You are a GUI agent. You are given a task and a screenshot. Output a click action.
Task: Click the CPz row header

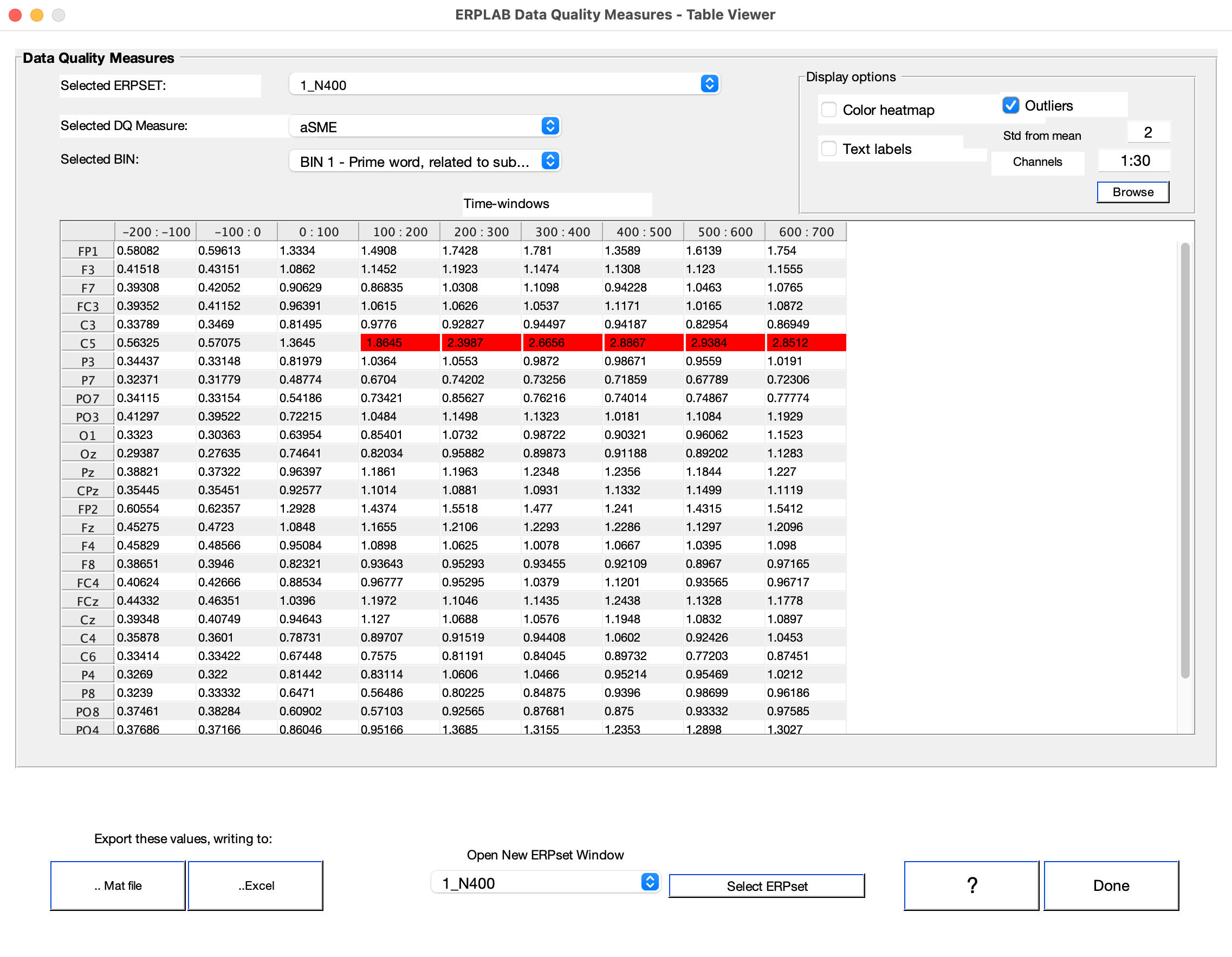point(88,490)
